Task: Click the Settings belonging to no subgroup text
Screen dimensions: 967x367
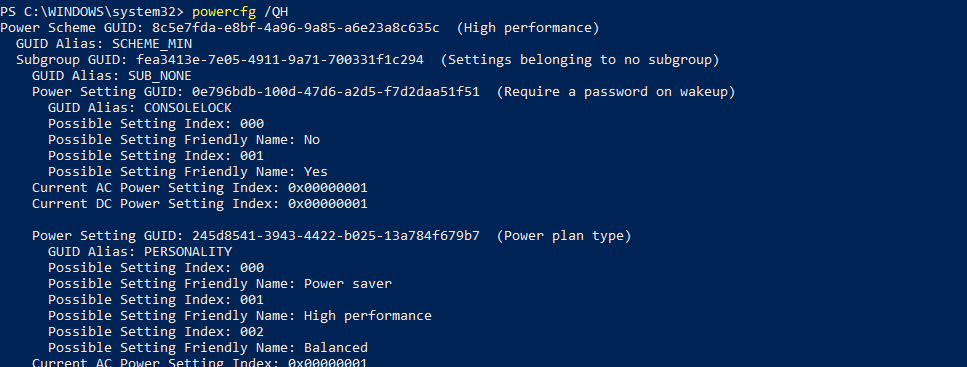Action: coord(580,60)
